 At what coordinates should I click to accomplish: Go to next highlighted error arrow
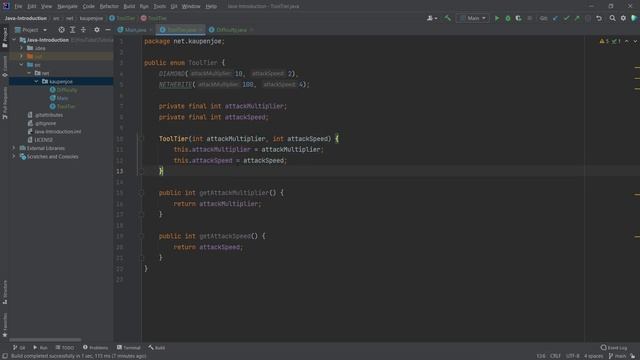[x=635, y=41]
